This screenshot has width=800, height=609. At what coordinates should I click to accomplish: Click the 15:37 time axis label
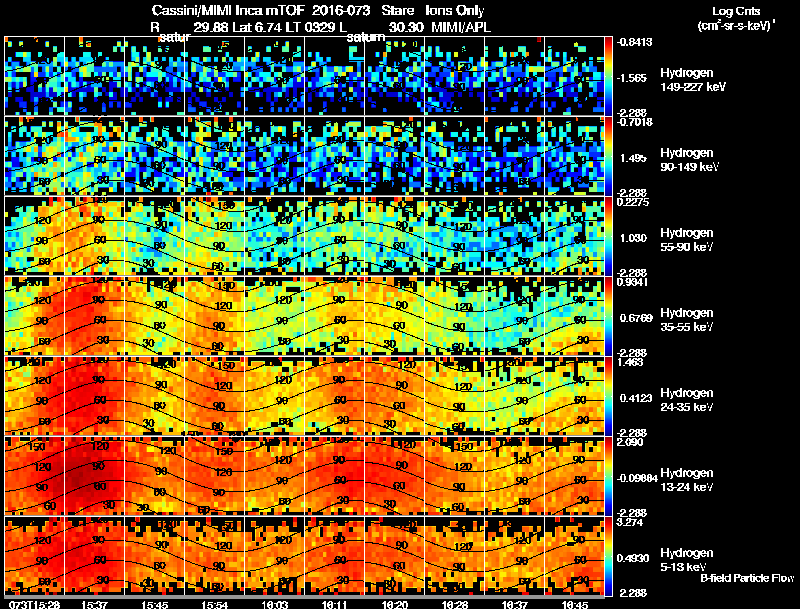pyautogui.click(x=94, y=604)
